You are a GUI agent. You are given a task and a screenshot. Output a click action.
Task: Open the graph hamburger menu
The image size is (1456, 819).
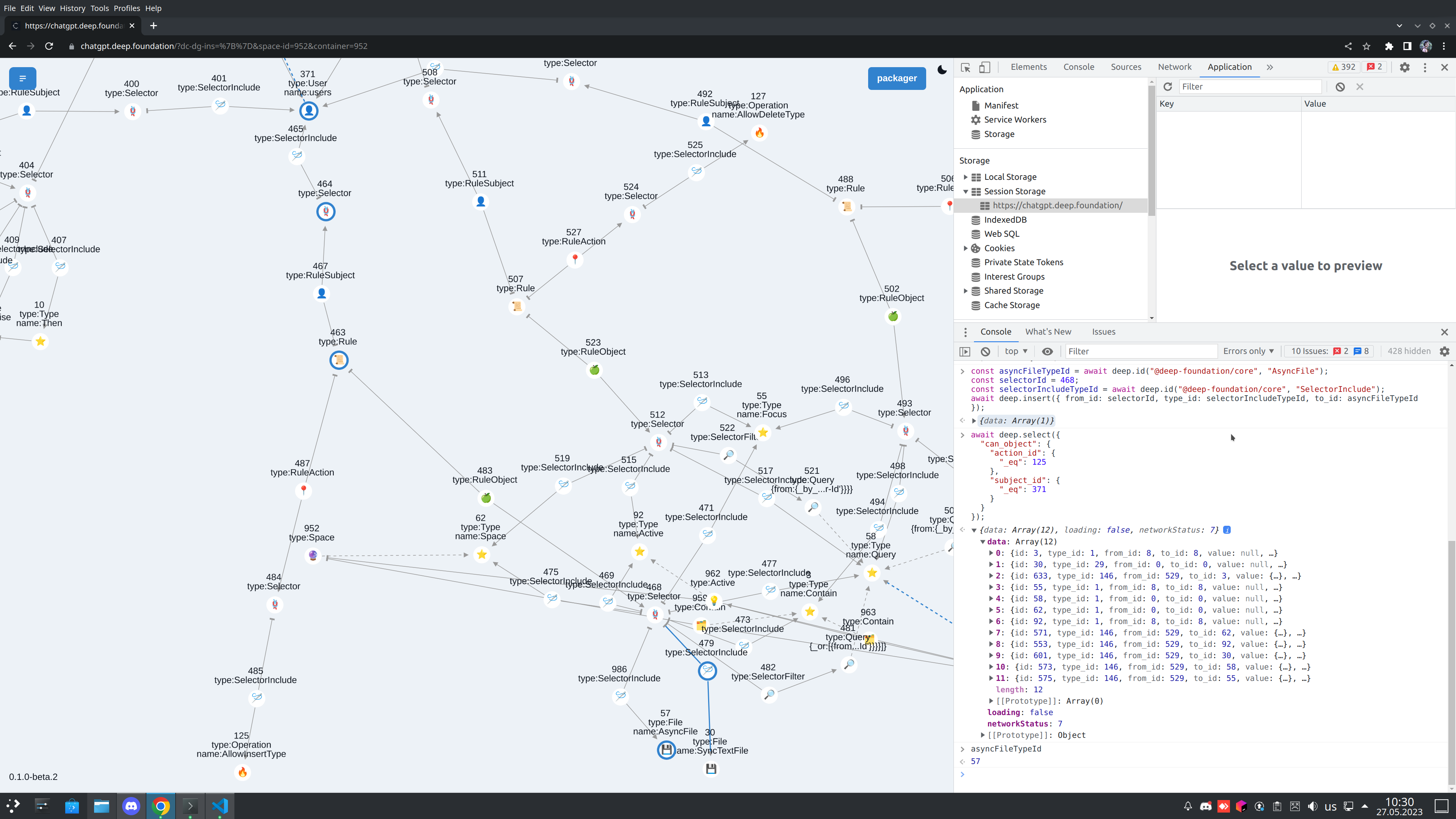coord(22,79)
